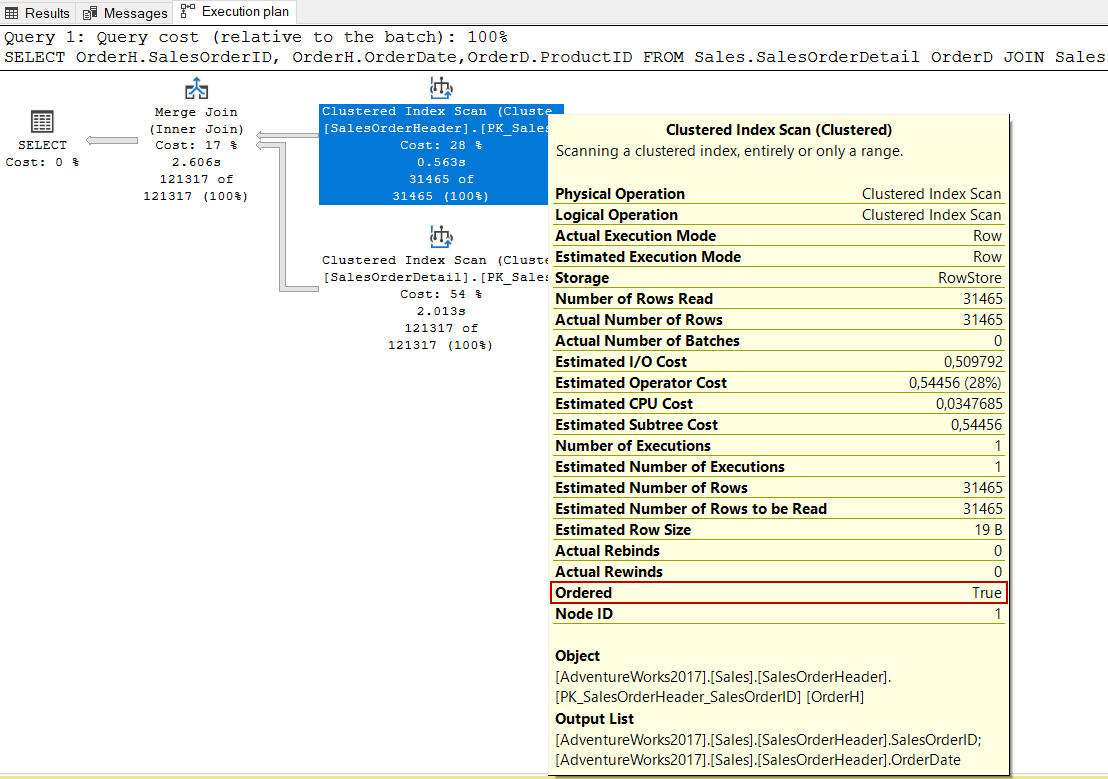Screen dimensions: 1108x779
Task: Click the Merge Join 2.606s timing text
Action: tap(196, 162)
